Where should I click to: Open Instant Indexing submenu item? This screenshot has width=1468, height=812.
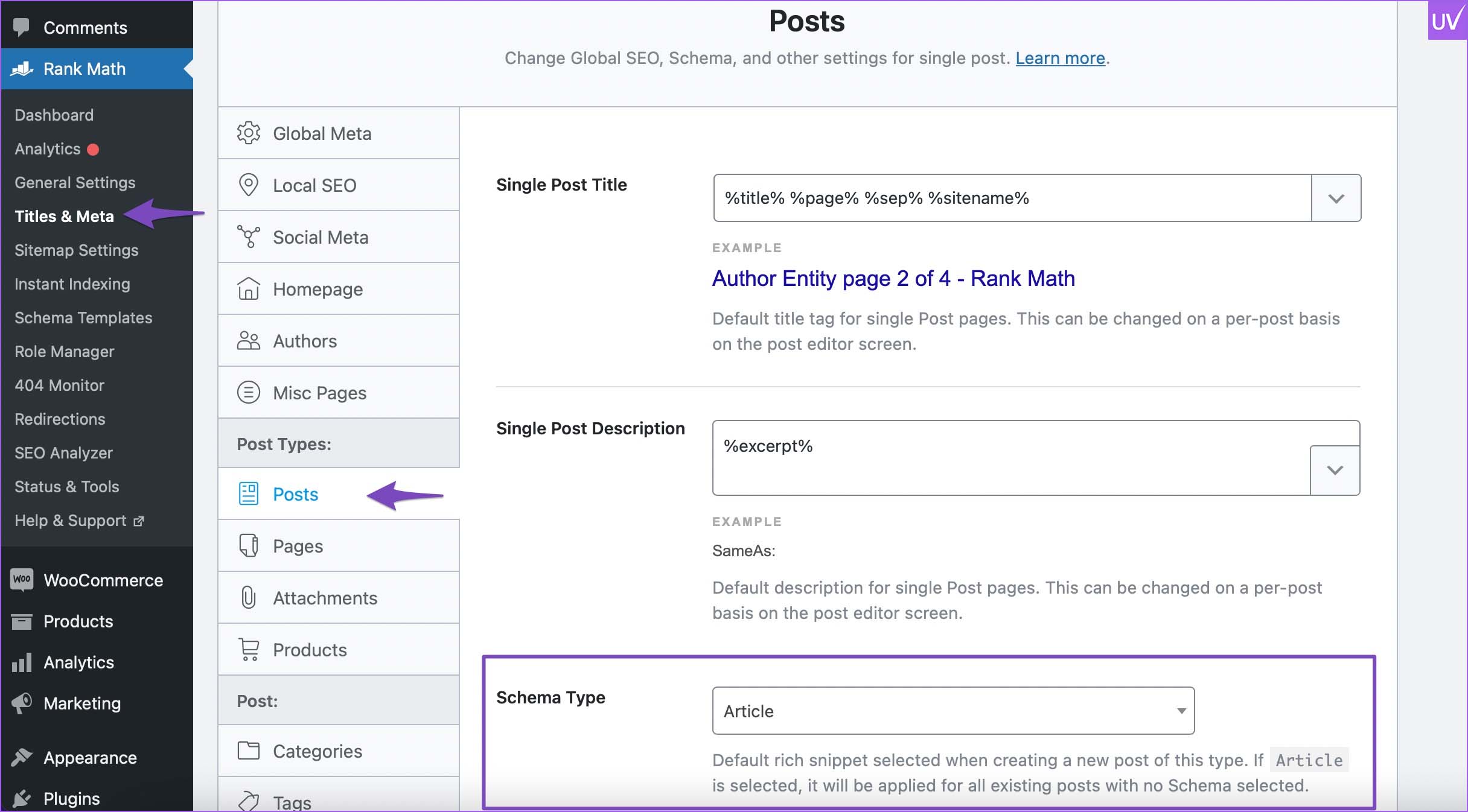point(72,284)
